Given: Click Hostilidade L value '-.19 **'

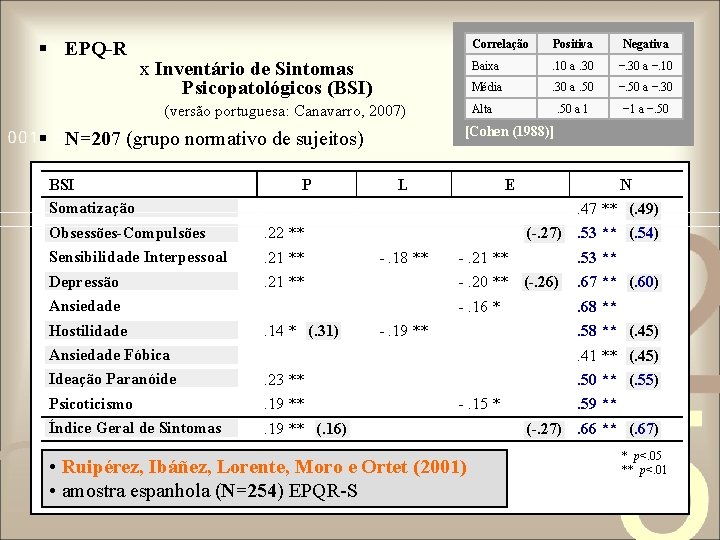Looking at the screenshot, I should coord(404,330).
